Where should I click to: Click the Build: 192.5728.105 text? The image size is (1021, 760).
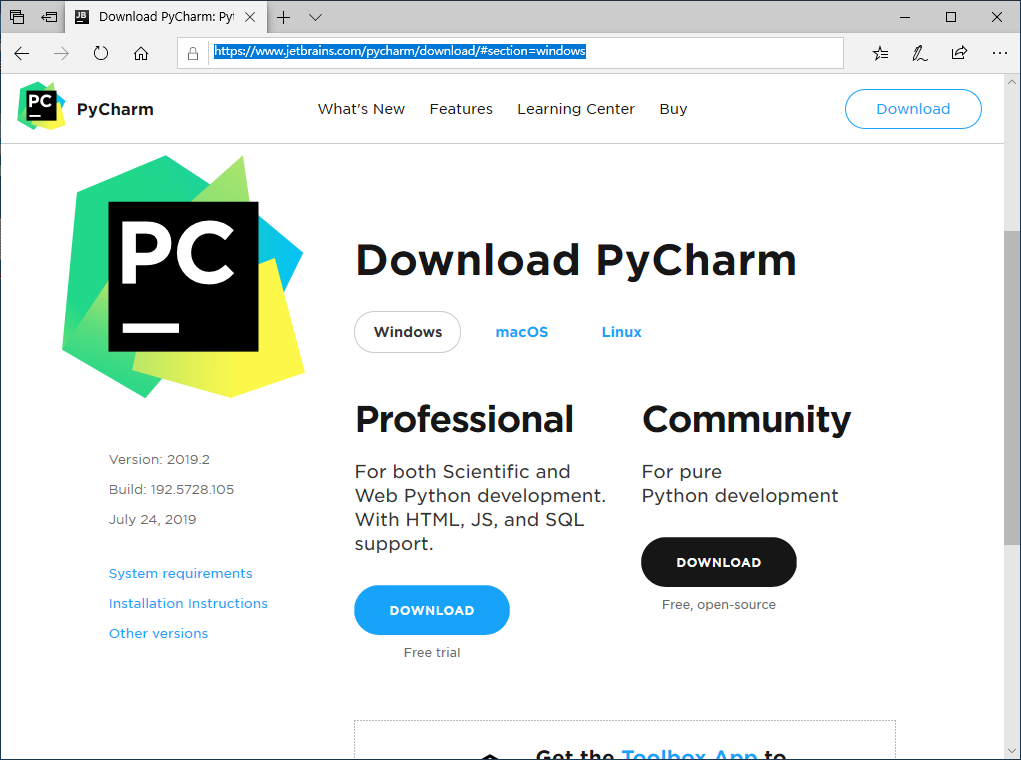pos(171,490)
